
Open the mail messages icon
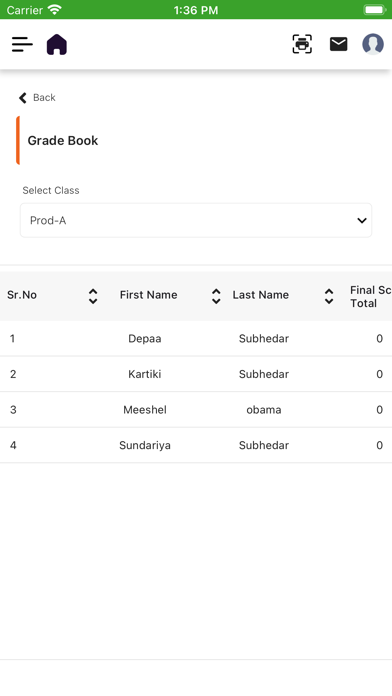pyautogui.click(x=338, y=44)
